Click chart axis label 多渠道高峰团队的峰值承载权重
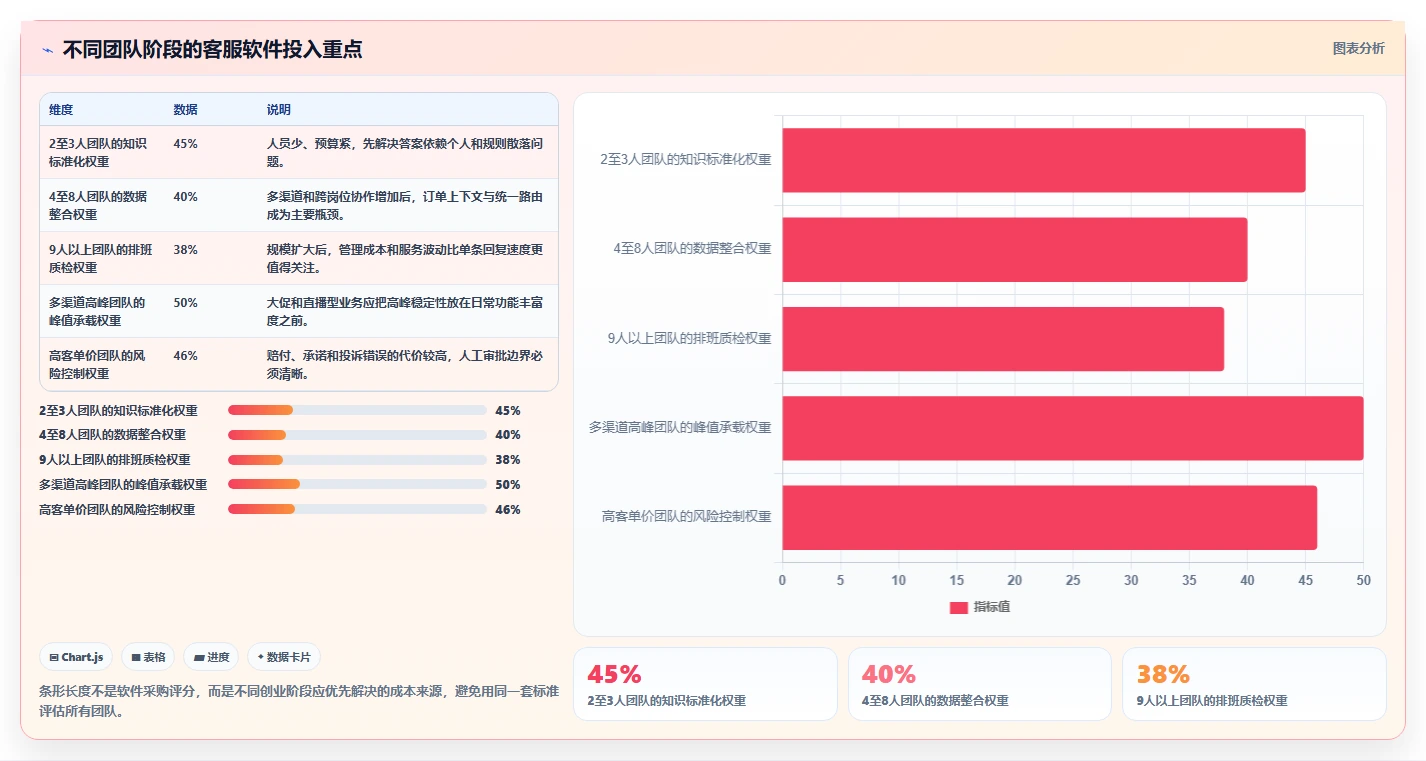 click(x=680, y=427)
